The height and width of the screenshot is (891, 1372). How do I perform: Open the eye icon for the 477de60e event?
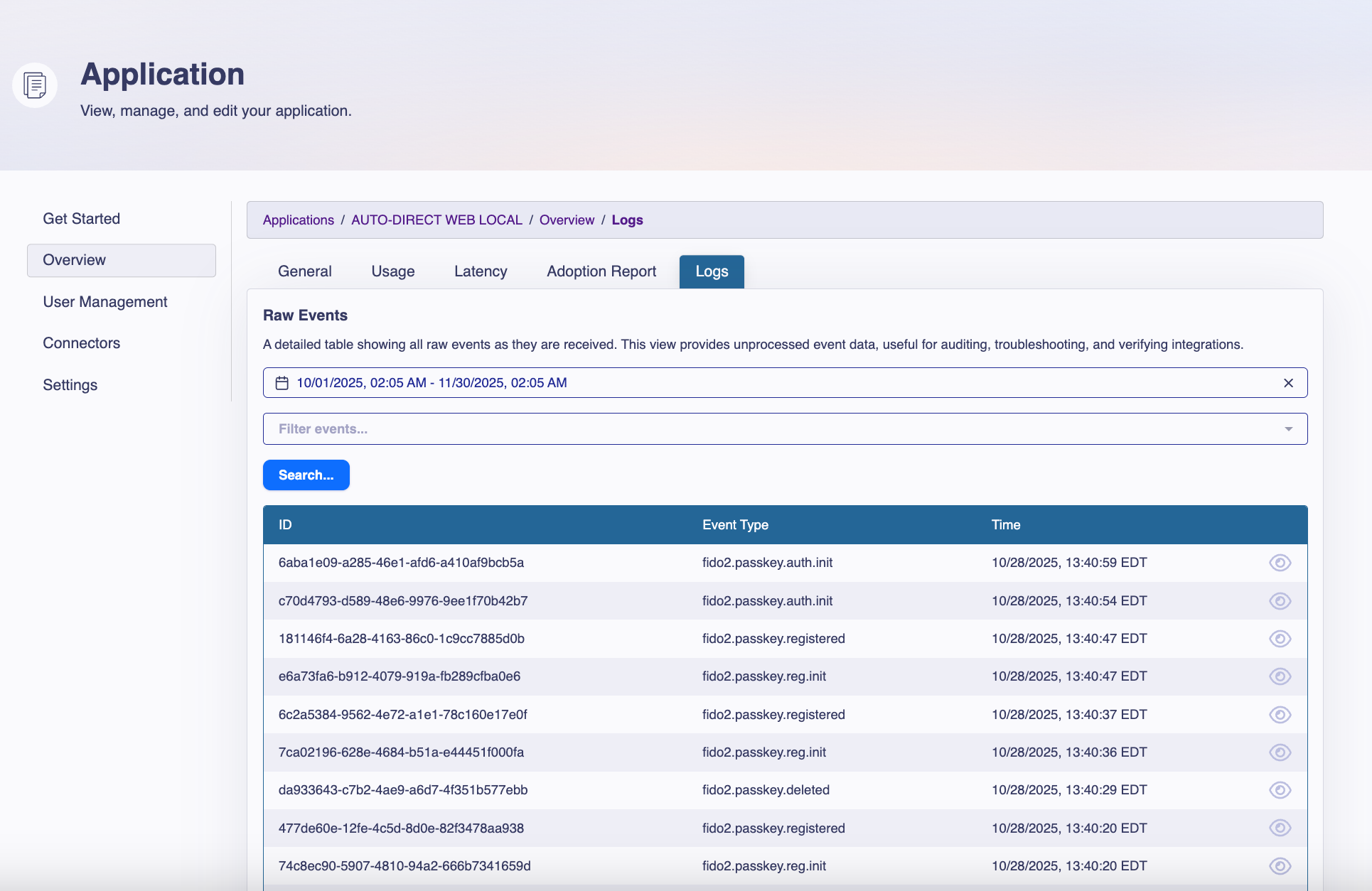click(1280, 828)
